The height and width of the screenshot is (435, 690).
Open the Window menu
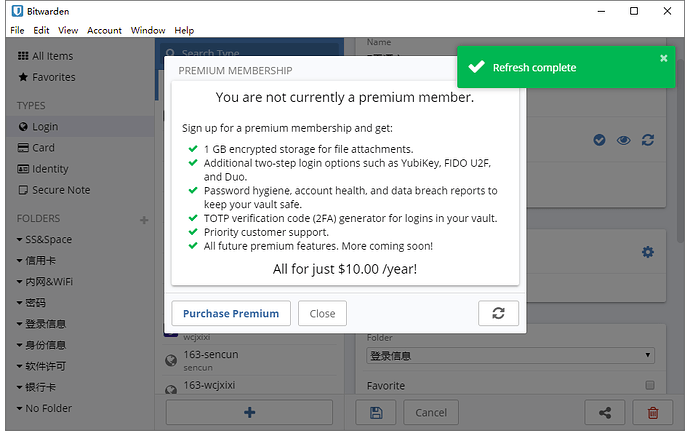click(x=148, y=30)
